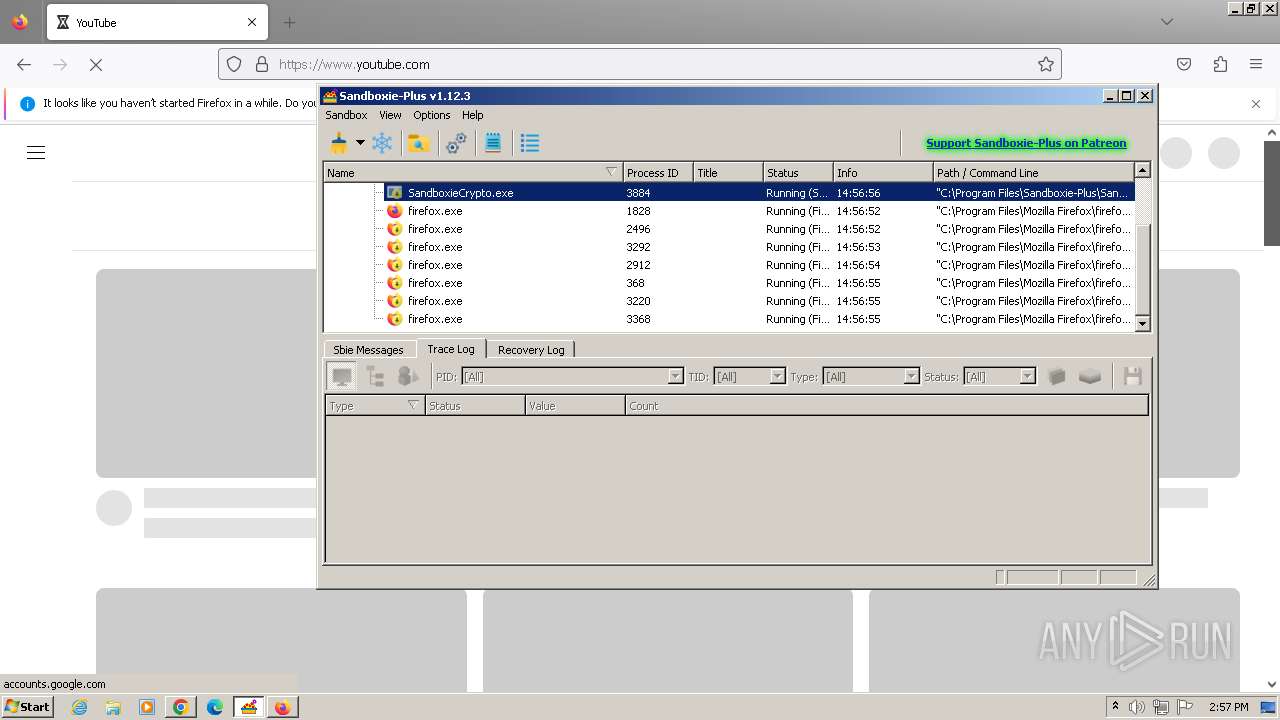
Task: Sort by the Status column header in process list
Action: coord(798,173)
